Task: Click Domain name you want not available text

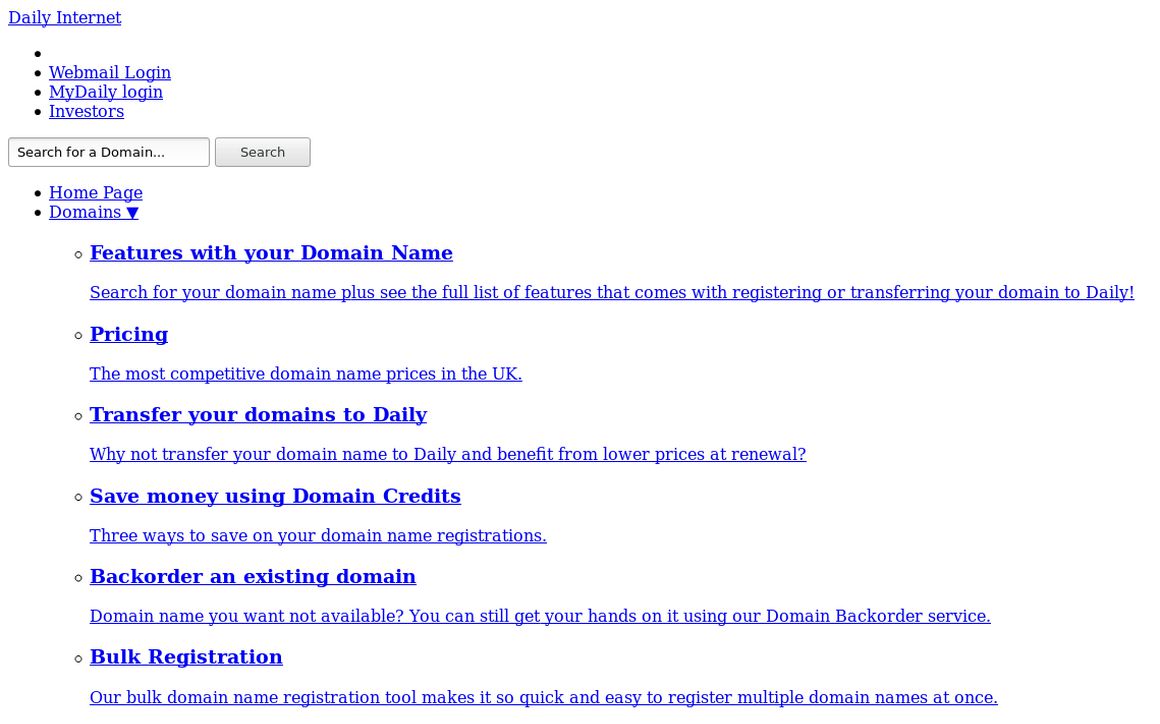Action: (x=540, y=616)
